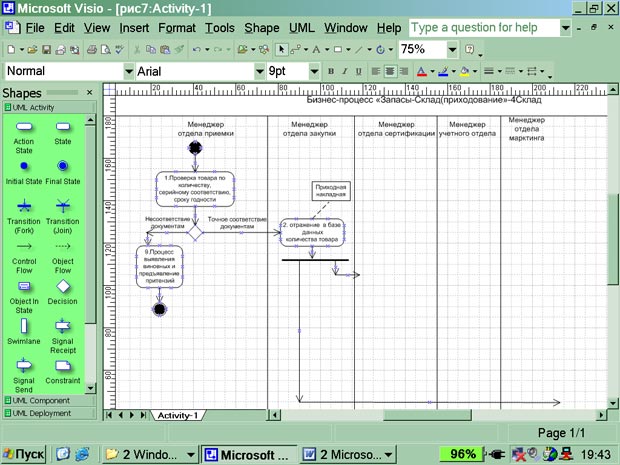Toggle Italic formatting
This screenshot has width=620, height=465.
pos(345,71)
